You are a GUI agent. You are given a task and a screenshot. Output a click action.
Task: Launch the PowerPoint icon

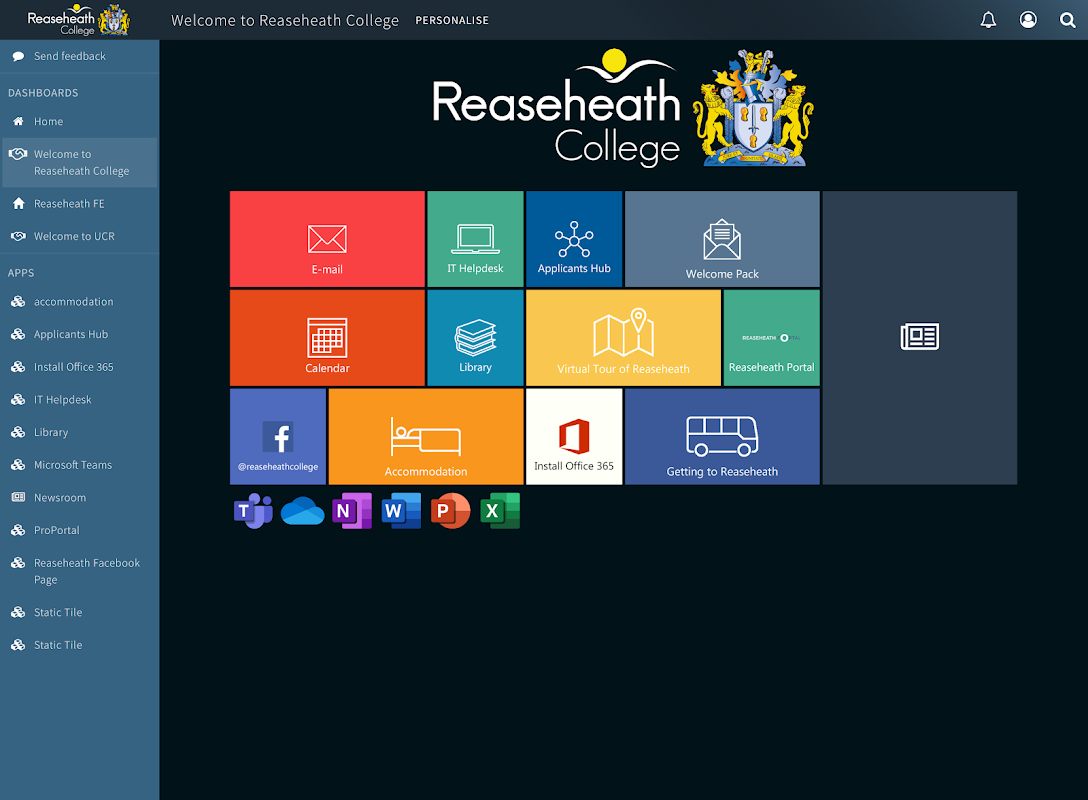450,511
